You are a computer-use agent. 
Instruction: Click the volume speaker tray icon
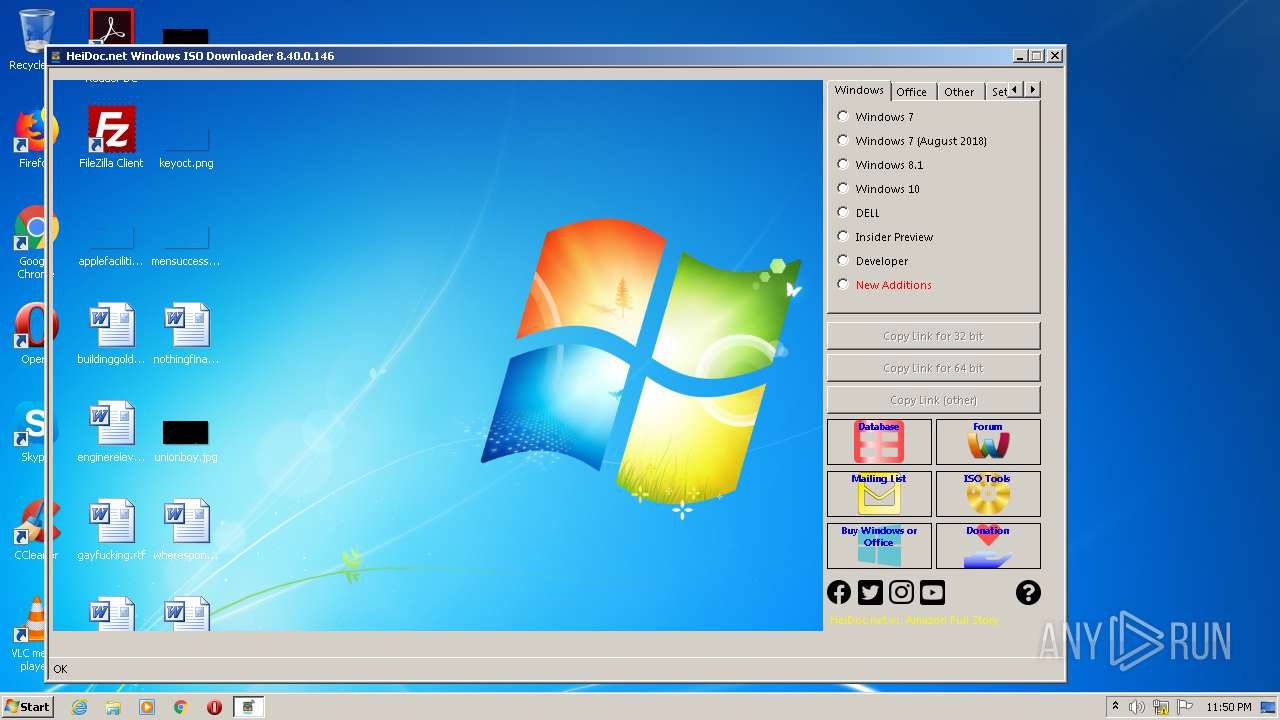pyautogui.click(x=1137, y=707)
